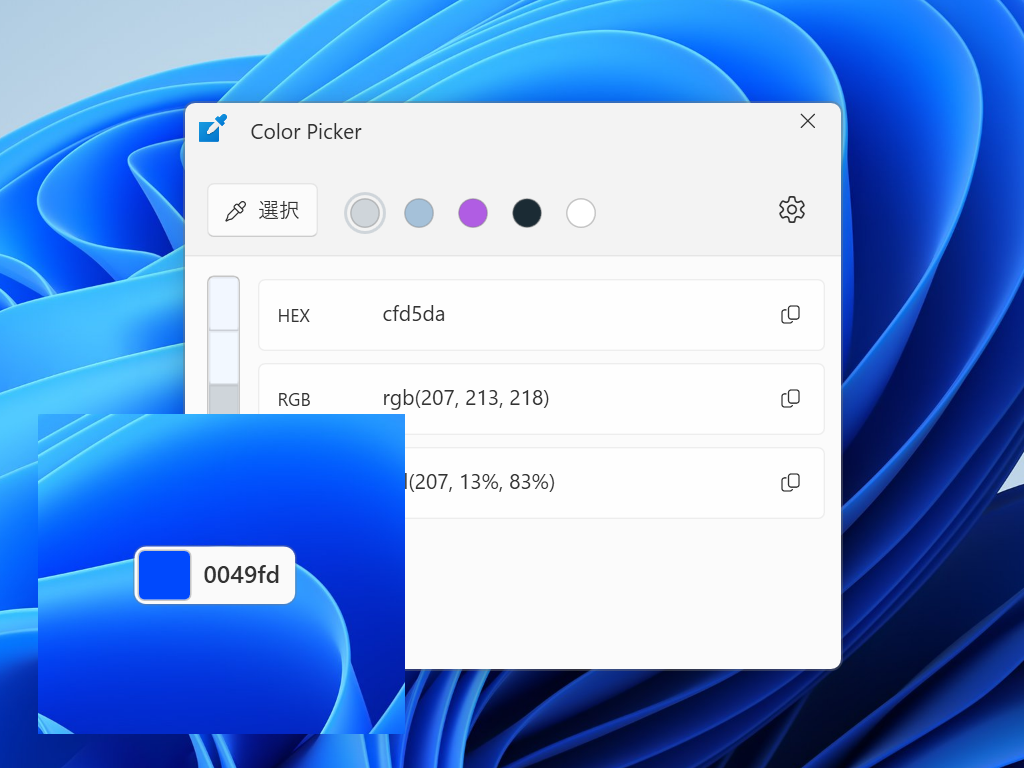The height and width of the screenshot is (768, 1024).
Task: Choose the gray current shade in bar
Action: coord(223,399)
